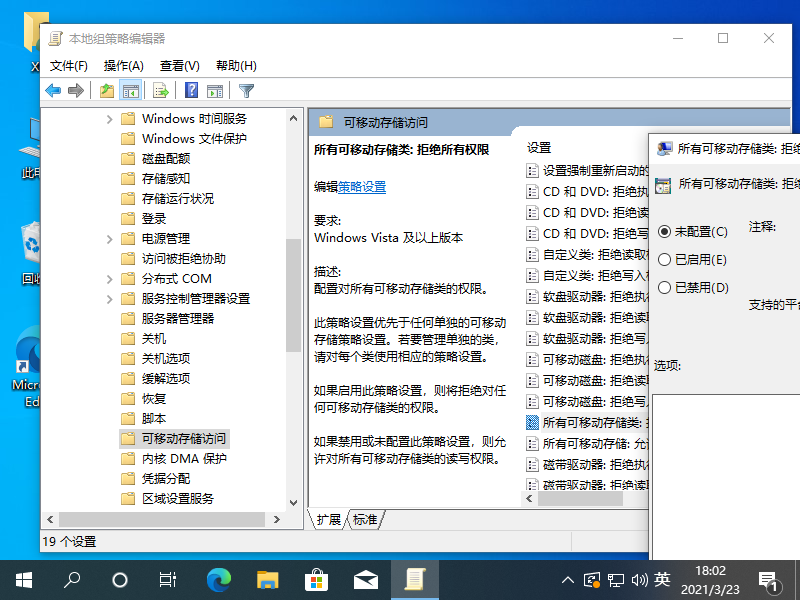
Task: Open Microsoft Store from the taskbar
Action: click(316, 579)
